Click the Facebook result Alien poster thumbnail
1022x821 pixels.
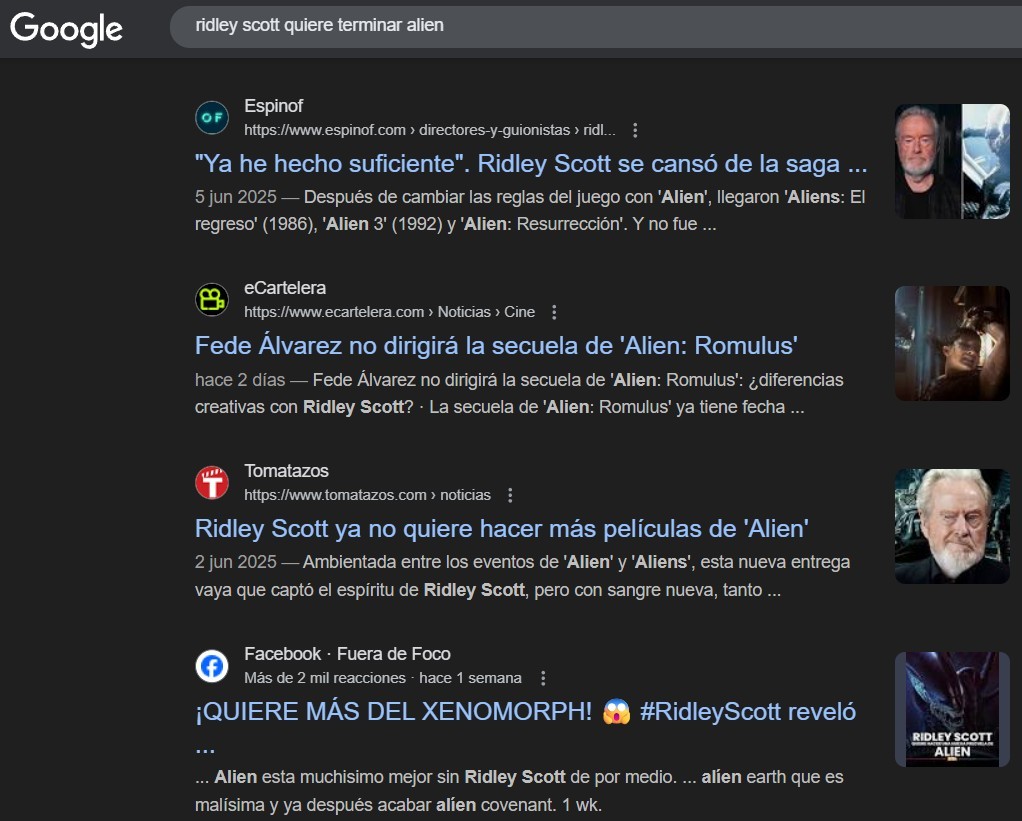952,709
